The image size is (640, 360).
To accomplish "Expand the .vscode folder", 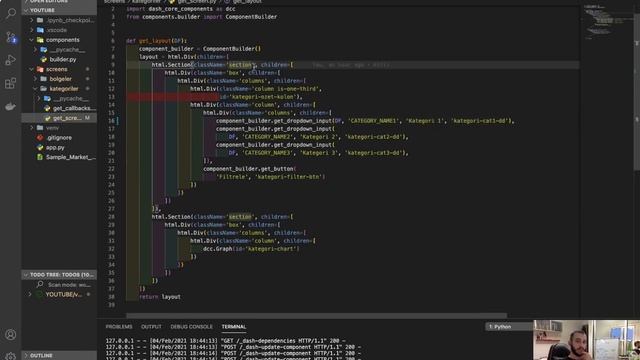I will 32,30.
